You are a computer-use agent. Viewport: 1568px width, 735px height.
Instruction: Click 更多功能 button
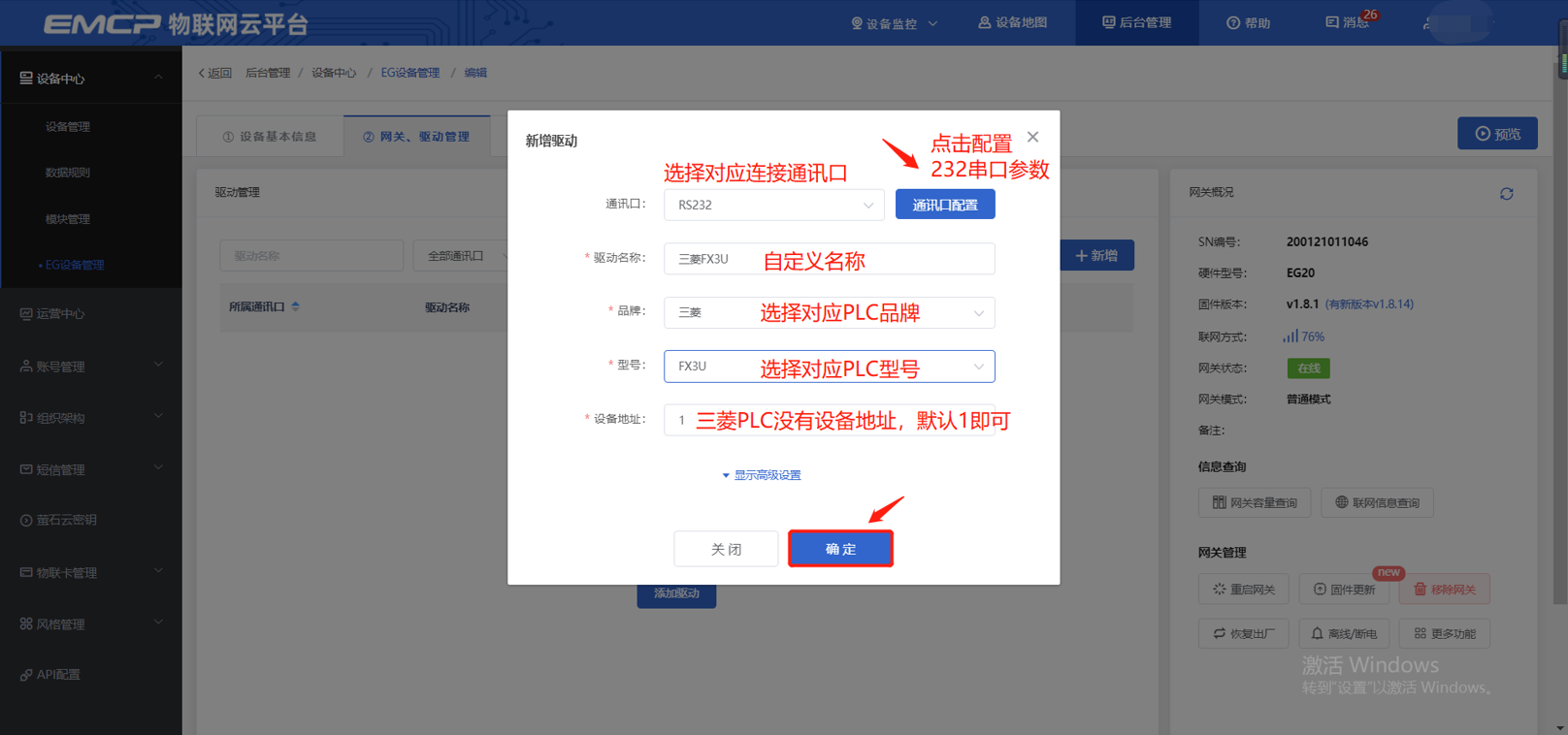click(x=1445, y=633)
